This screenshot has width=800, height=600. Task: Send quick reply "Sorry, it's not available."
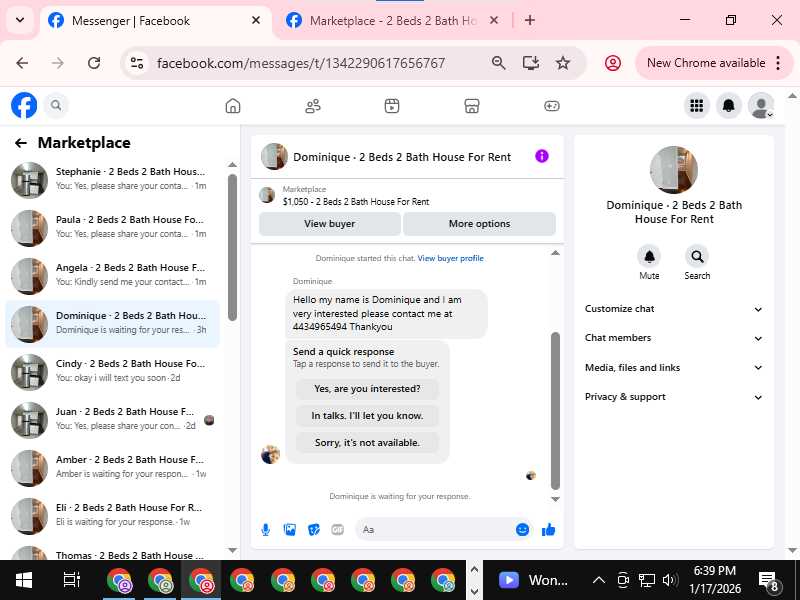pyautogui.click(x=367, y=443)
